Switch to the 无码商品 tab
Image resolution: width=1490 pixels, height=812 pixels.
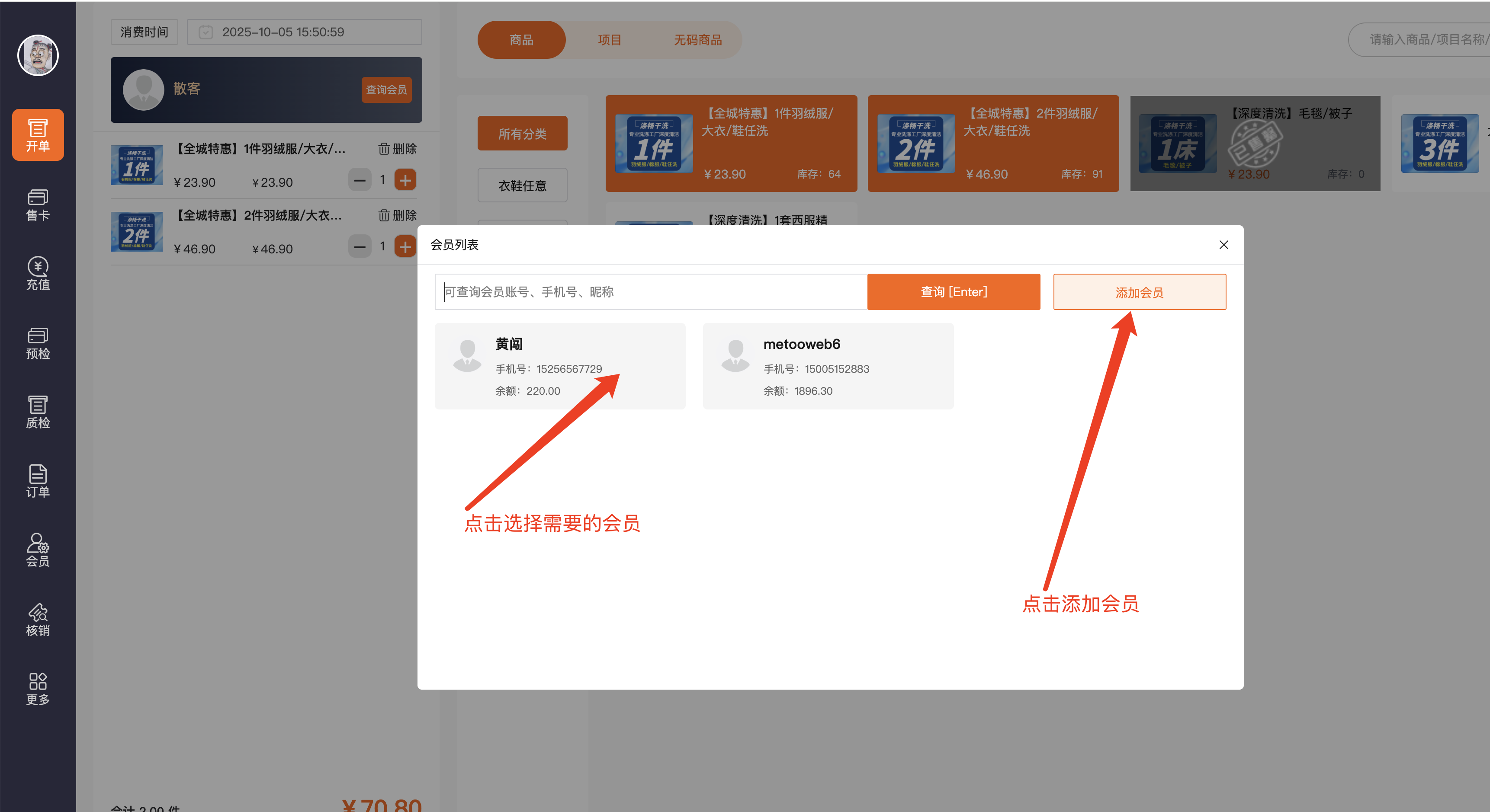(697, 40)
